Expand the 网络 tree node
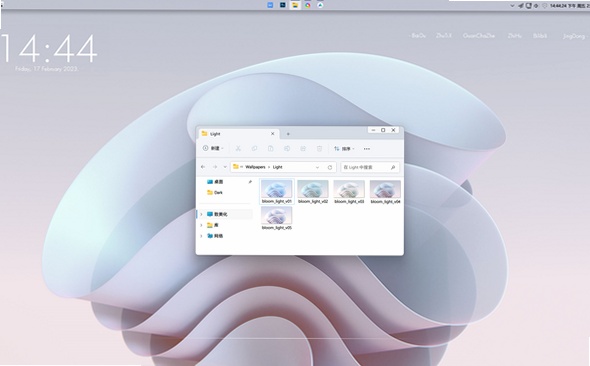The height and width of the screenshot is (366, 590). 201,236
